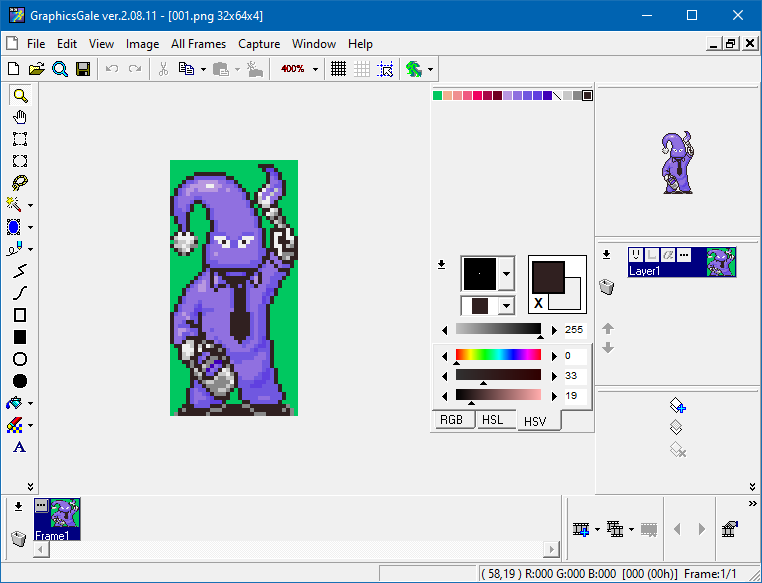Select the Rectangle selection tool
This screenshot has width=762, height=583.
pyautogui.click(x=20, y=139)
